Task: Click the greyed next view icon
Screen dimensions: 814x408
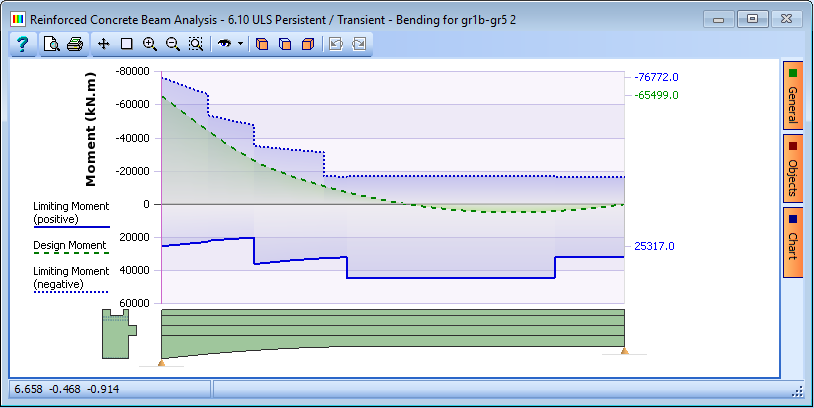Action: (359, 44)
